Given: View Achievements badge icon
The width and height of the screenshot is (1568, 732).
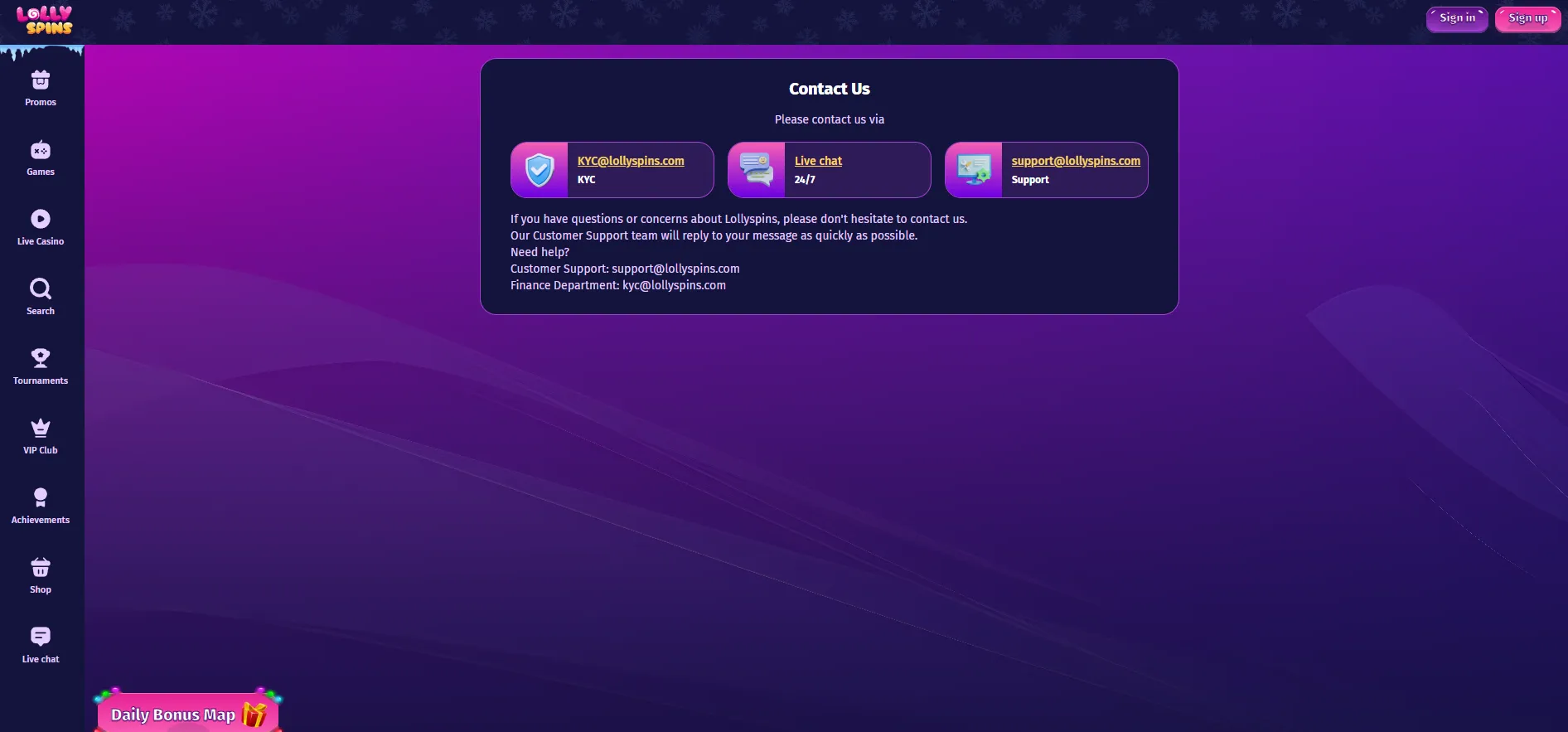Looking at the screenshot, I should point(41,497).
